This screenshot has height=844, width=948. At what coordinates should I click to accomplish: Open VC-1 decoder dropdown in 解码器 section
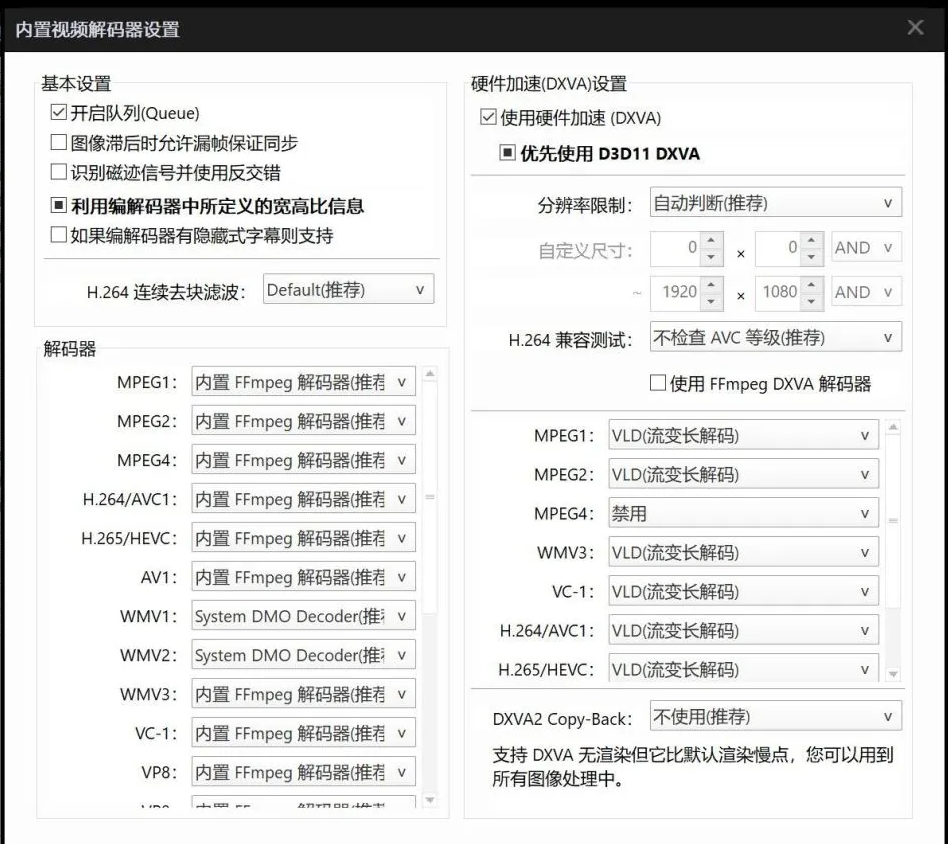(304, 733)
